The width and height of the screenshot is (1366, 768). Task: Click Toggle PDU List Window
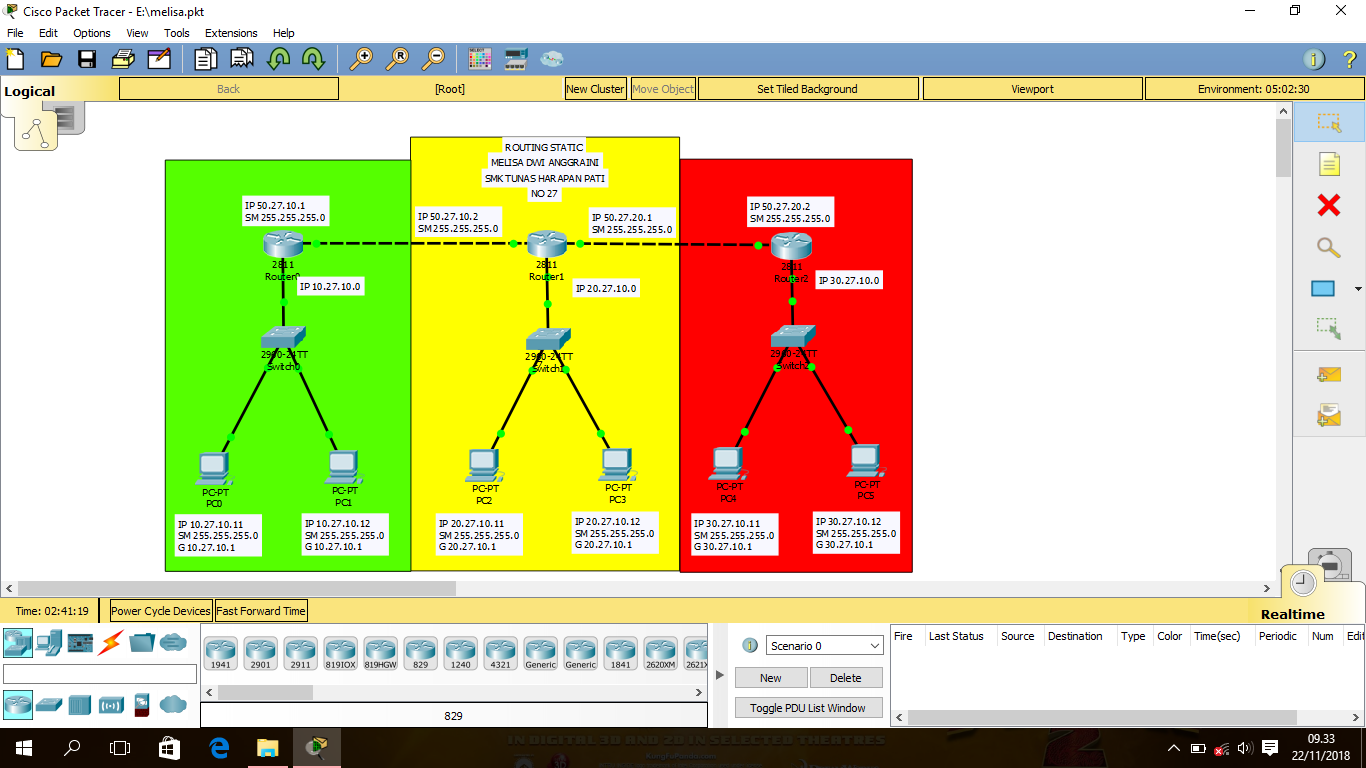808,707
